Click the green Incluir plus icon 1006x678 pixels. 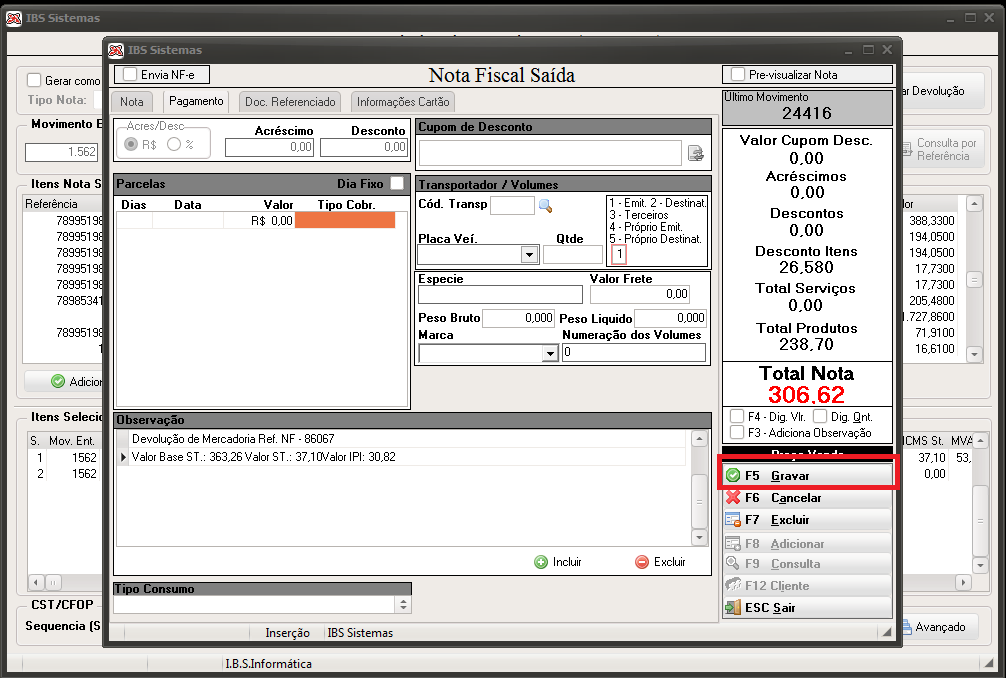point(541,562)
